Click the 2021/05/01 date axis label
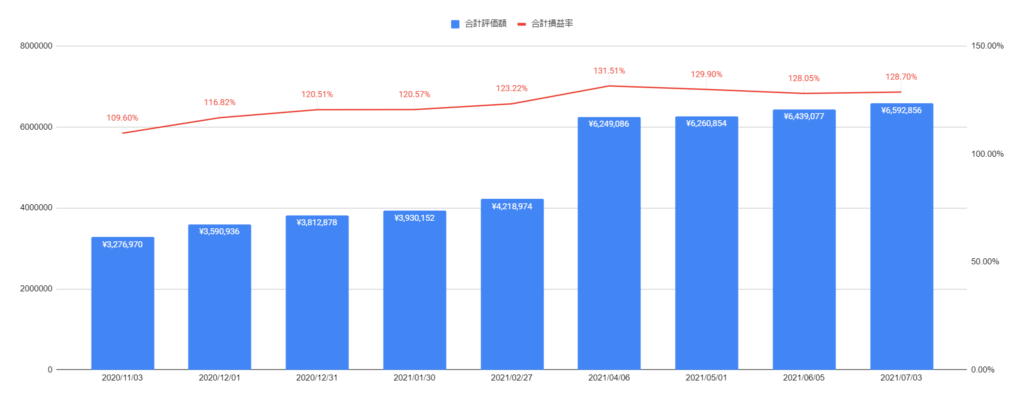 pos(707,379)
